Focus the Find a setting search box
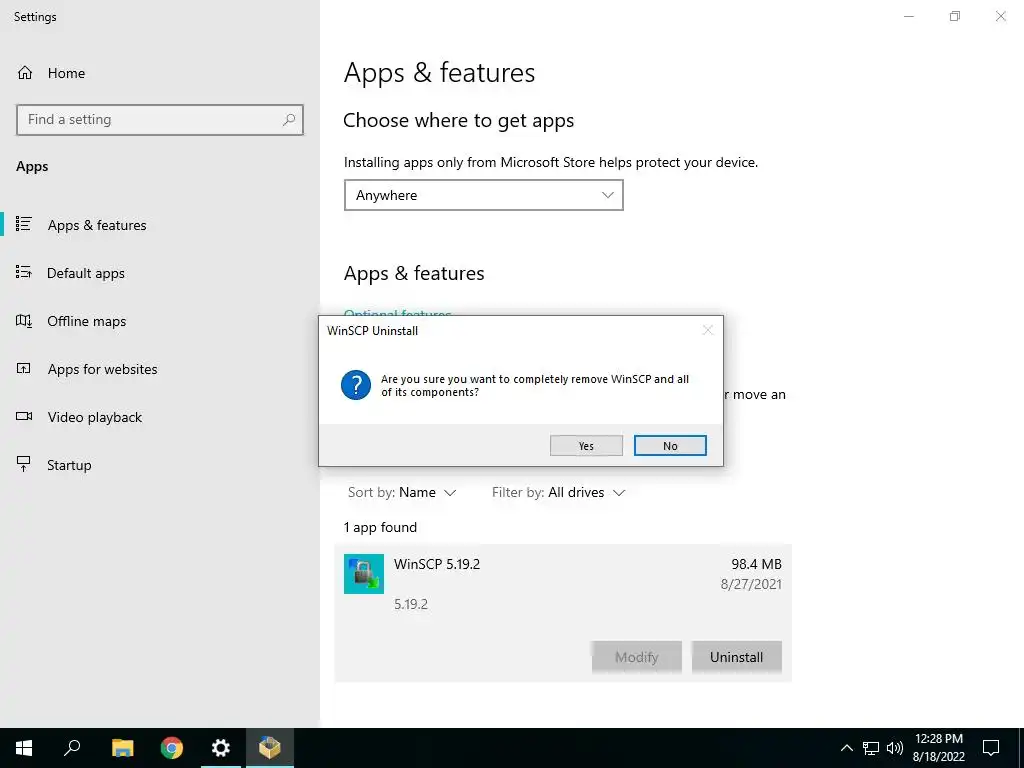 click(x=160, y=120)
